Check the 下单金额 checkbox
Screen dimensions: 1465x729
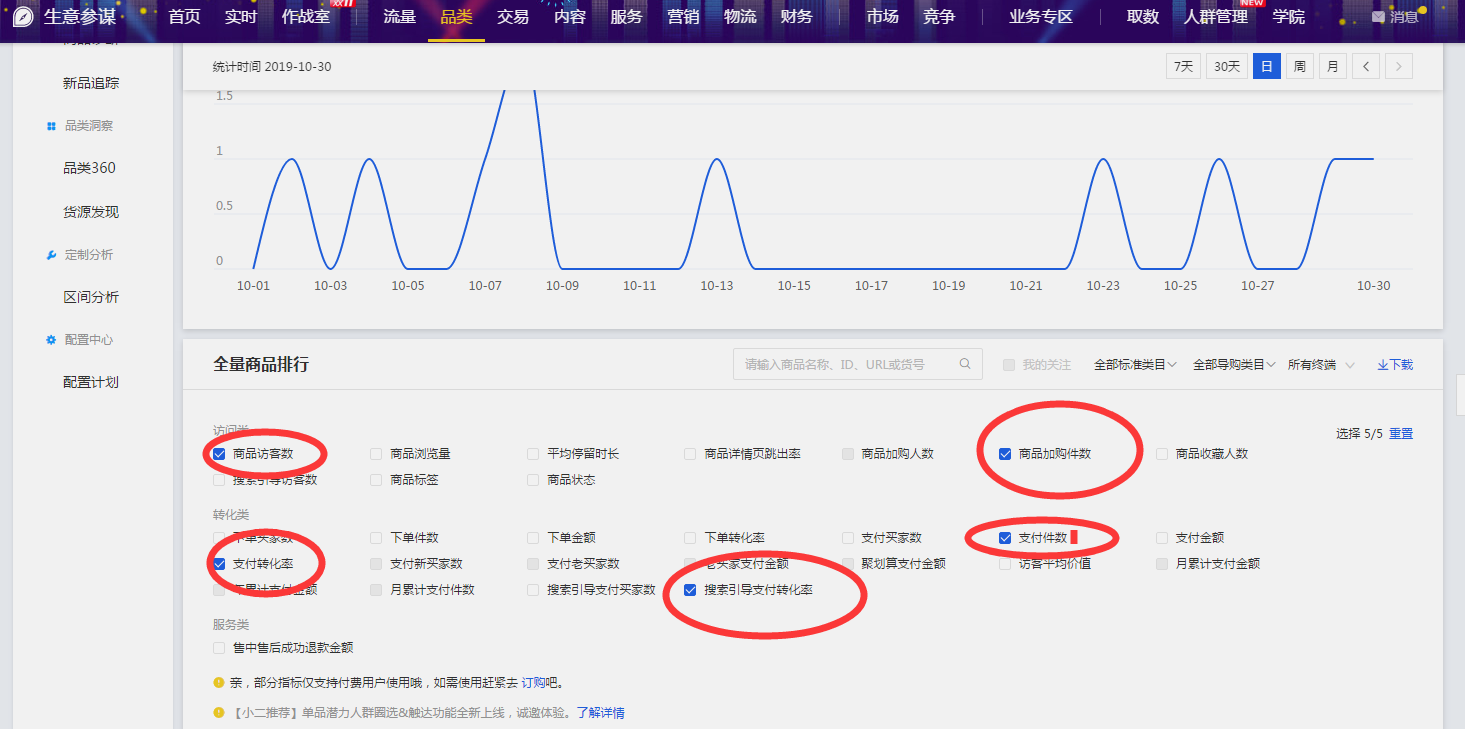(533, 538)
